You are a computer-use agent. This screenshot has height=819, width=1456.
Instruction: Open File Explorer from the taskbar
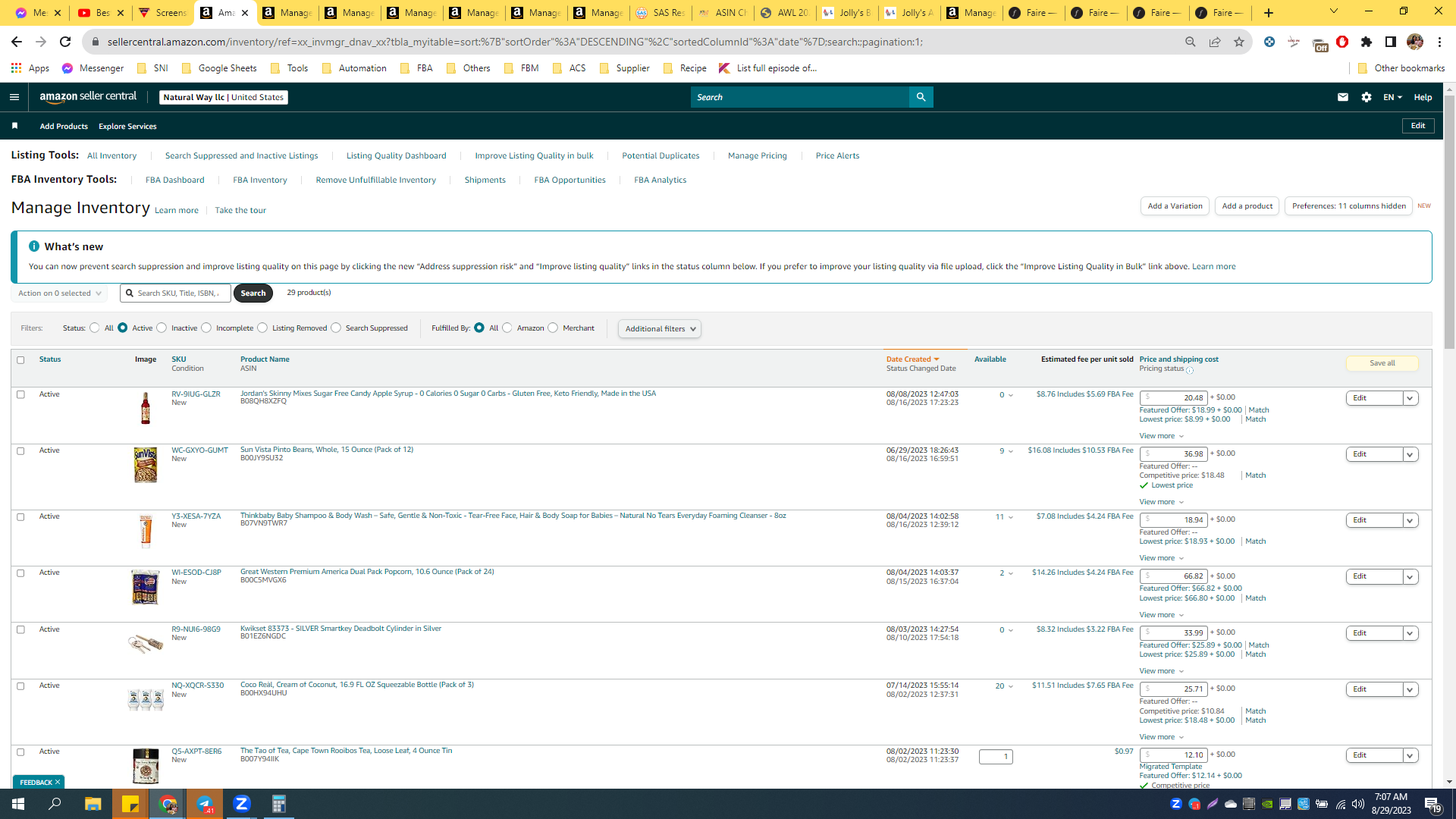point(93,804)
